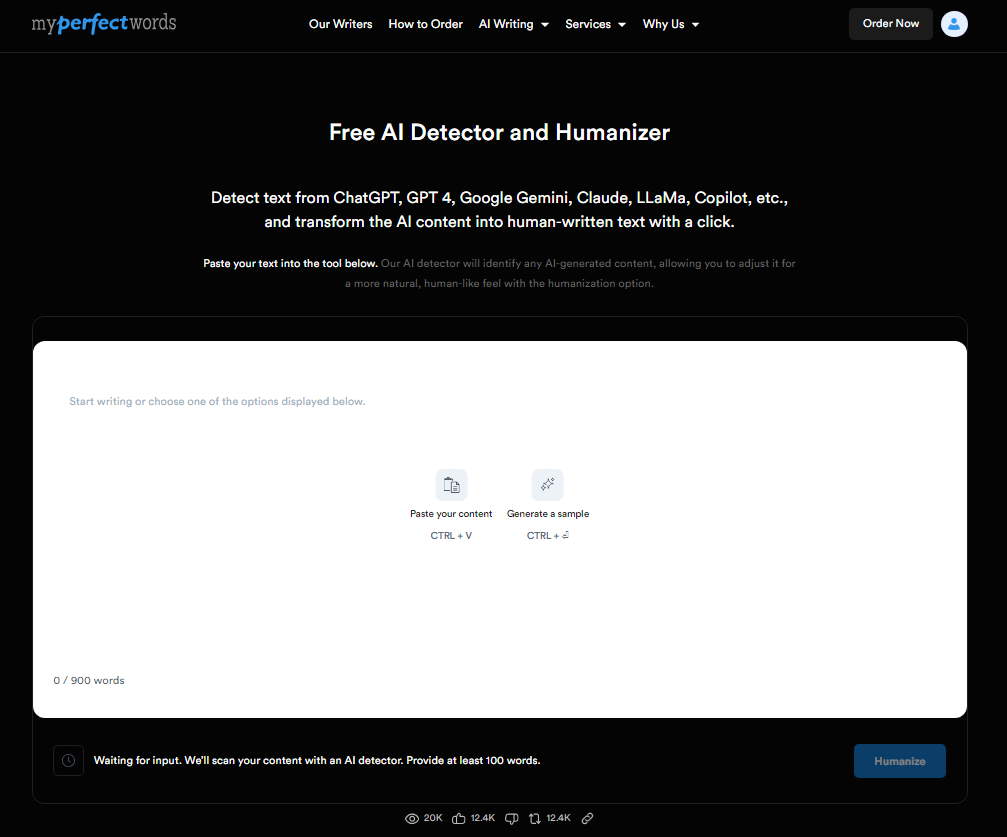Click the Waiting for input status message
The height and width of the screenshot is (837, 1007).
(x=317, y=761)
